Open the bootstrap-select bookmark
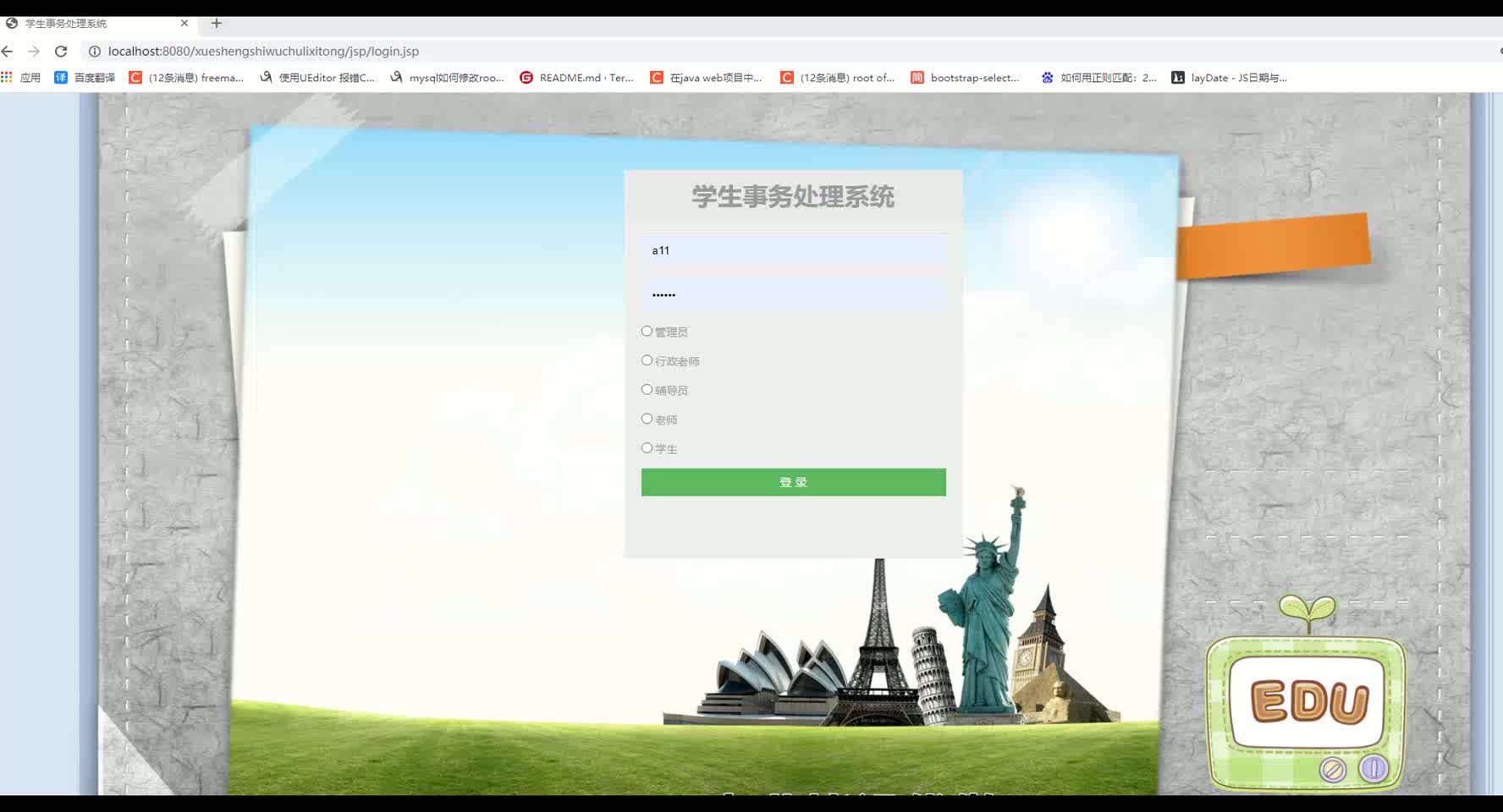 pyautogui.click(x=965, y=78)
